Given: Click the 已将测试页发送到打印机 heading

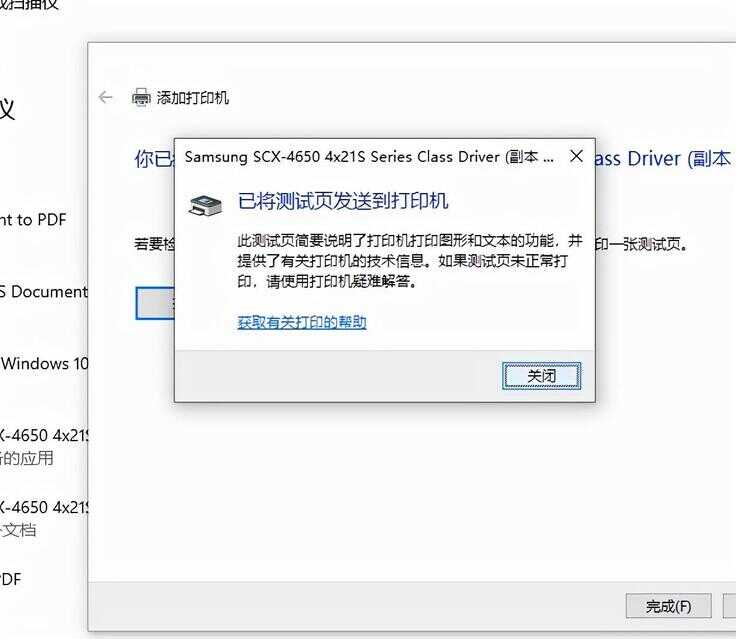Looking at the screenshot, I should pyautogui.click(x=343, y=201).
